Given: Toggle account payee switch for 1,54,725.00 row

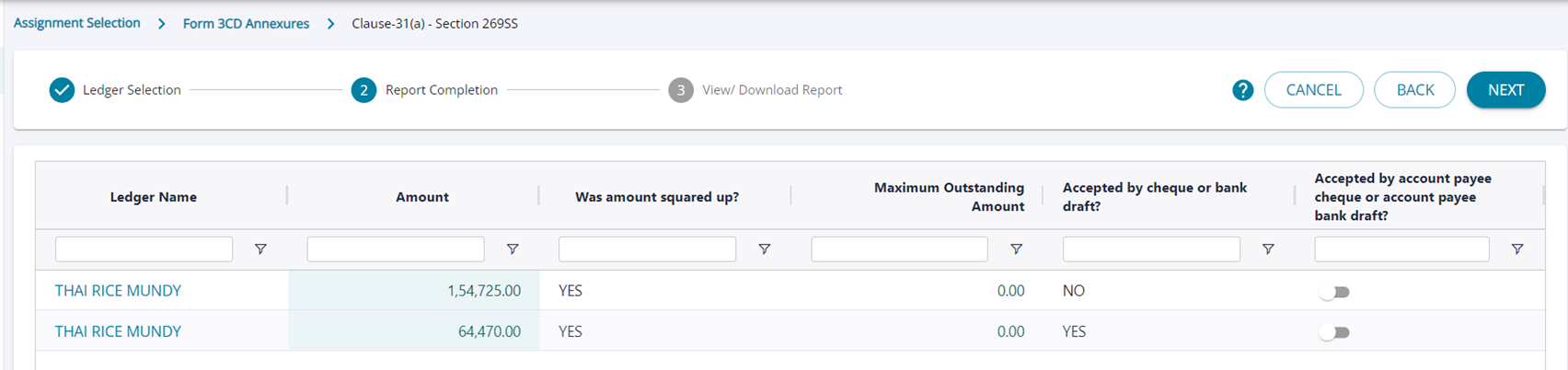Looking at the screenshot, I should tap(1334, 292).
